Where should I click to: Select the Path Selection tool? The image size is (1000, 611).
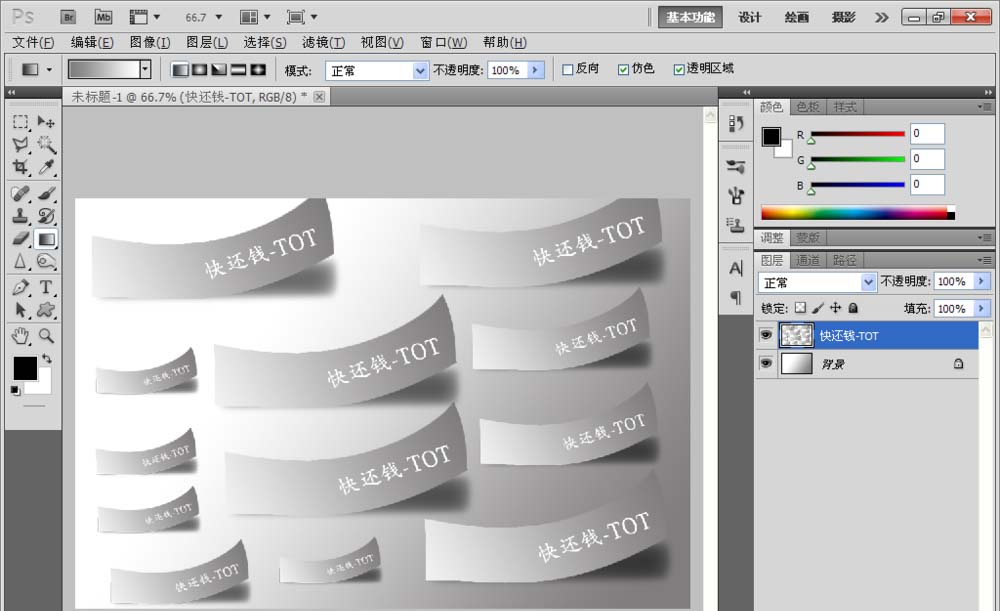tap(21, 311)
